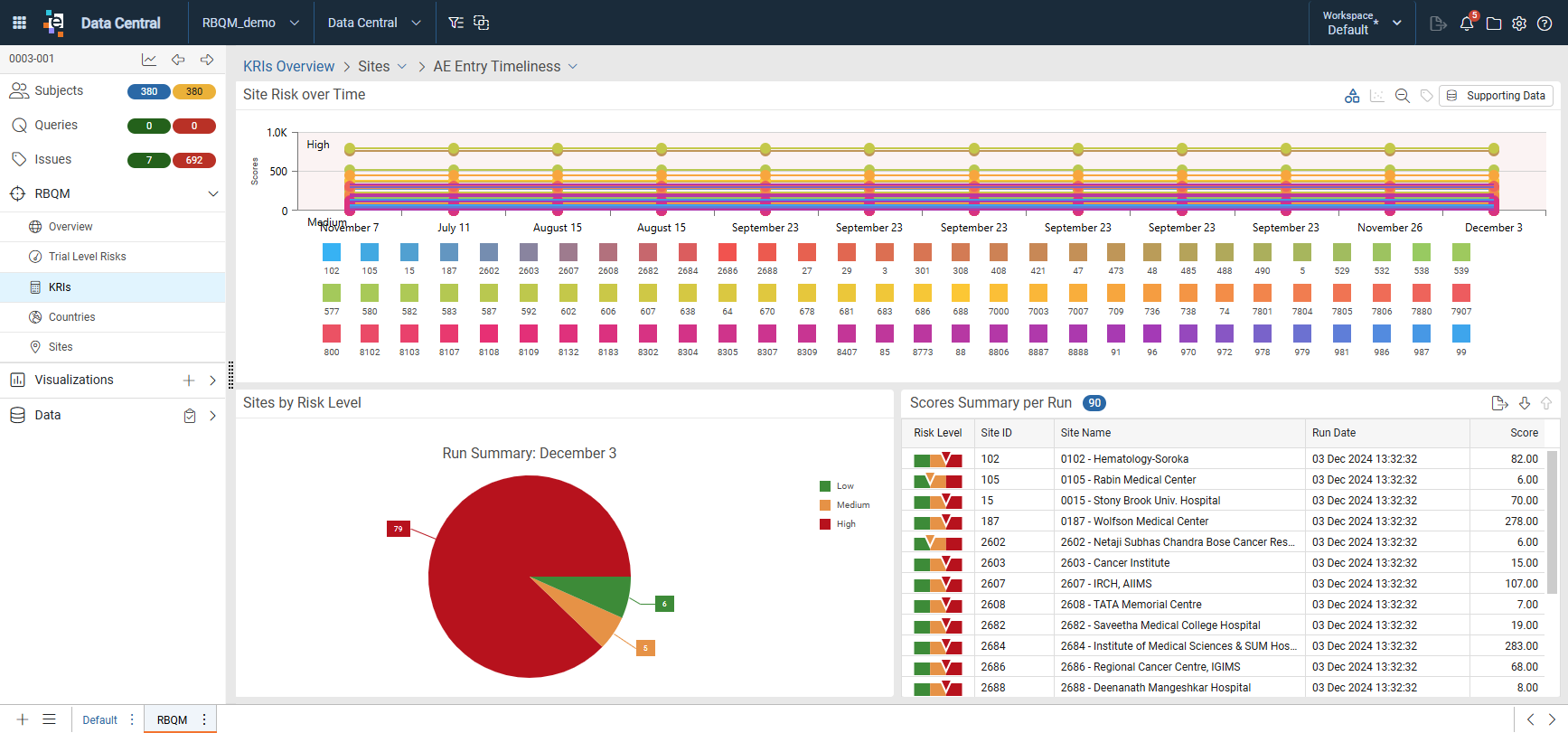This screenshot has width=1568, height=733.
Task: Select site 8888 color swatch
Action: (x=1077, y=334)
